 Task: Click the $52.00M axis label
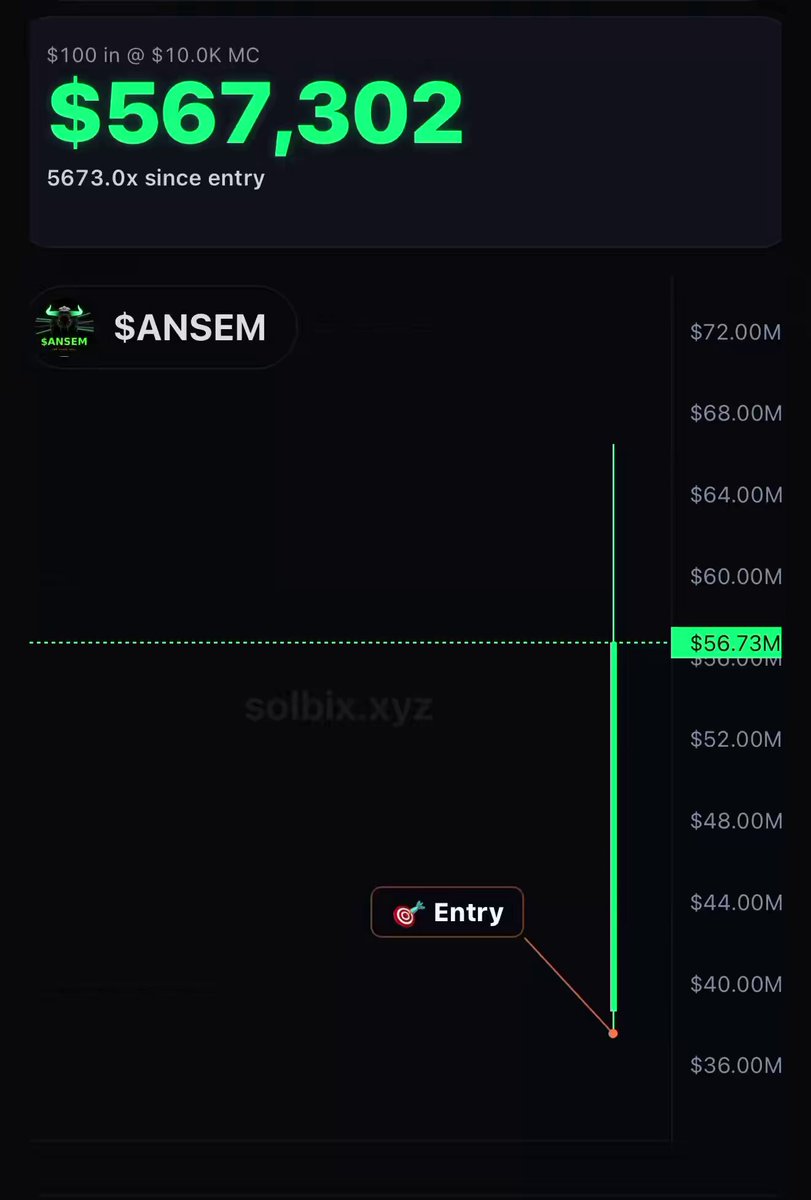point(735,739)
